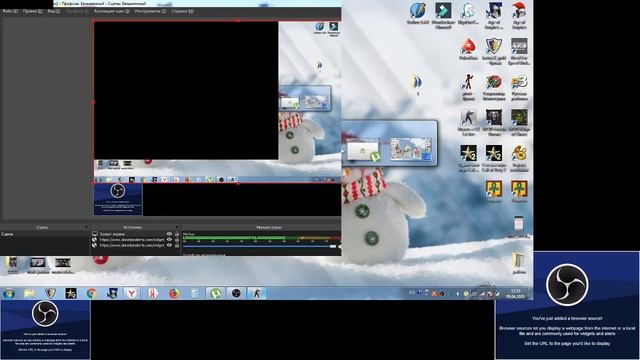Open Firefox from the taskbar
This screenshot has height=360, width=640.
tap(174, 293)
